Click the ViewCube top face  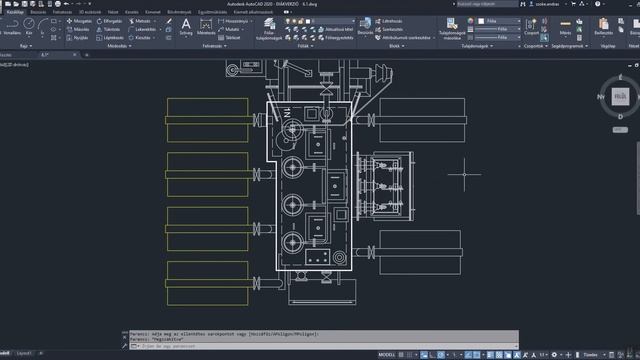tap(620, 97)
